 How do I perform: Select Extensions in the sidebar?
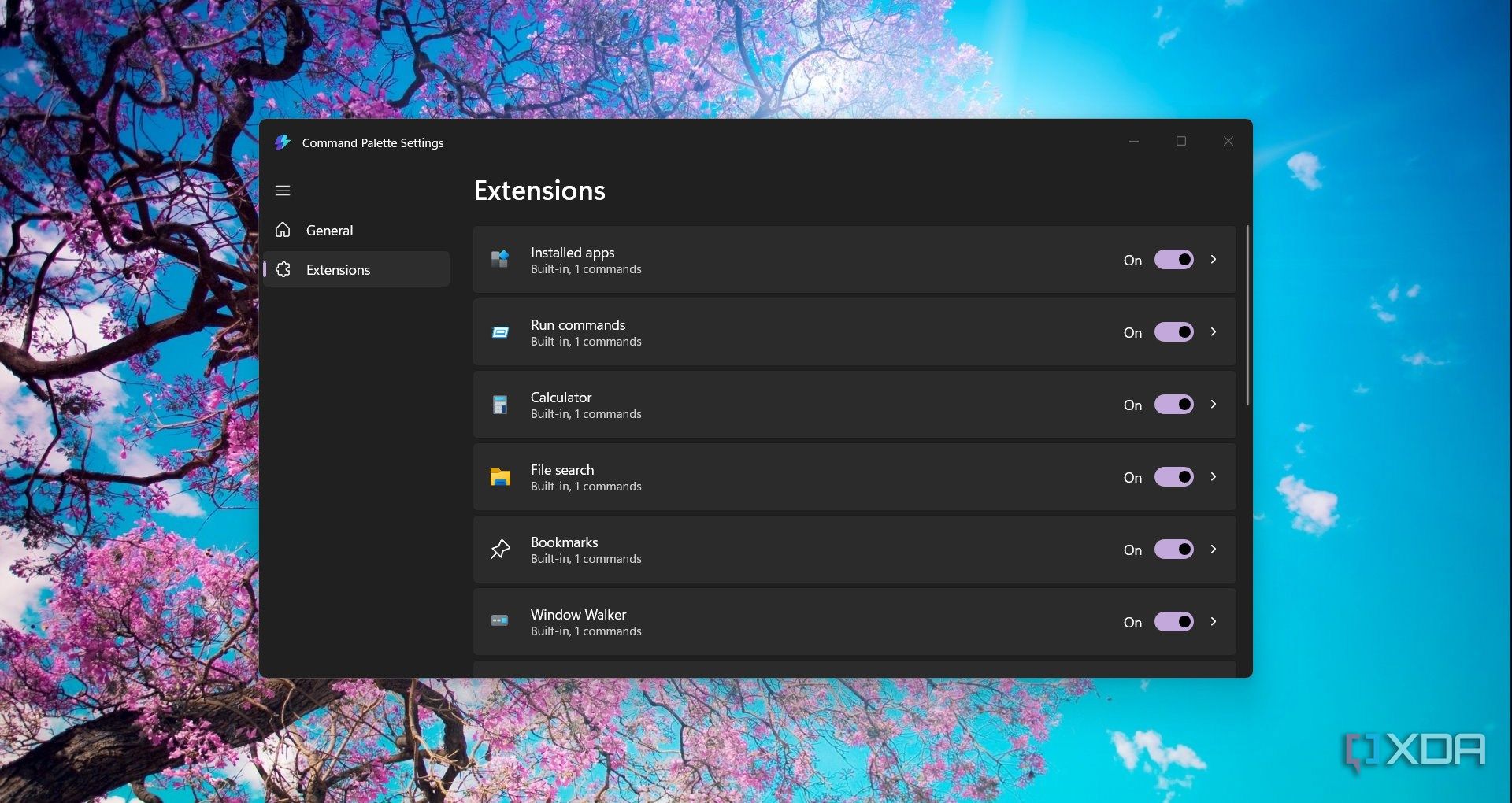pos(338,270)
